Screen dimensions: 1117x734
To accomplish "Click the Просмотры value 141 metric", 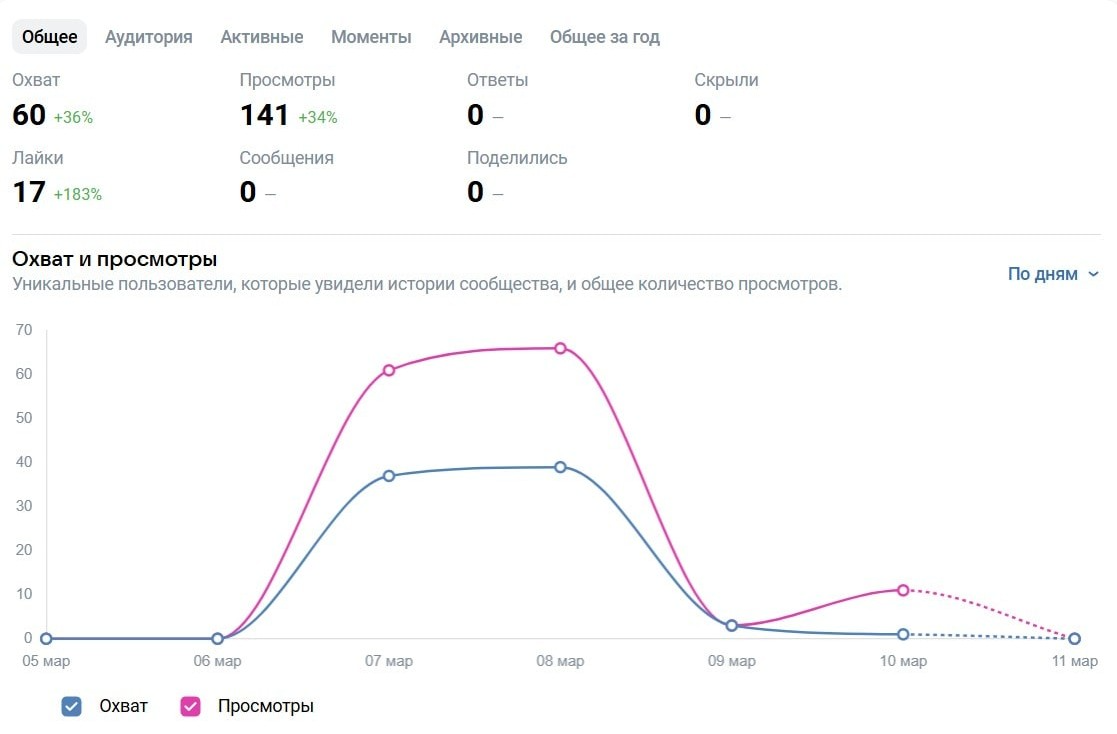I will pyautogui.click(x=264, y=116).
